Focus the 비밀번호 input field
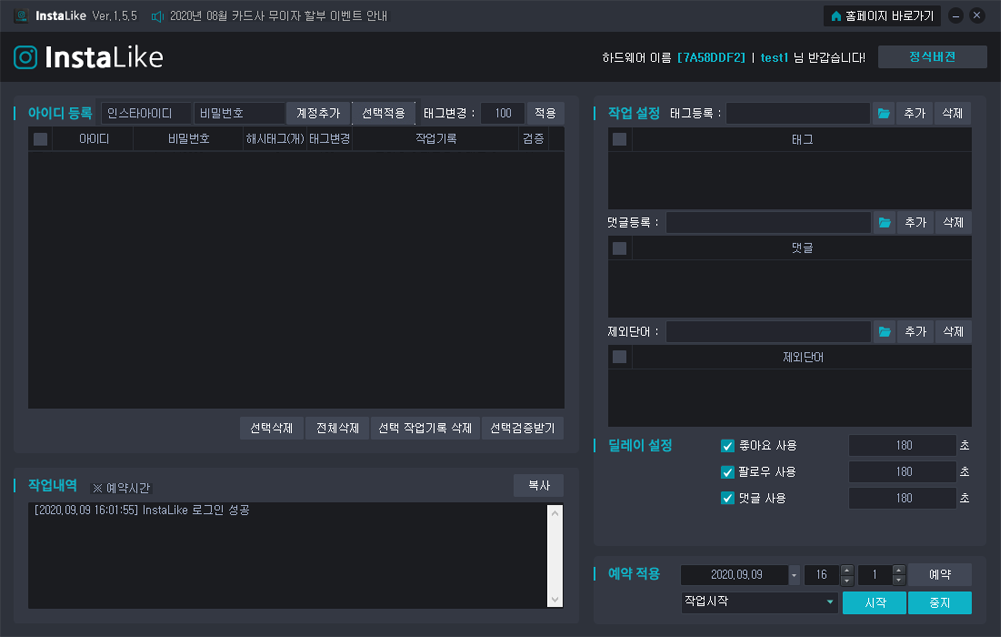Image resolution: width=1001 pixels, height=637 pixels. click(239, 113)
